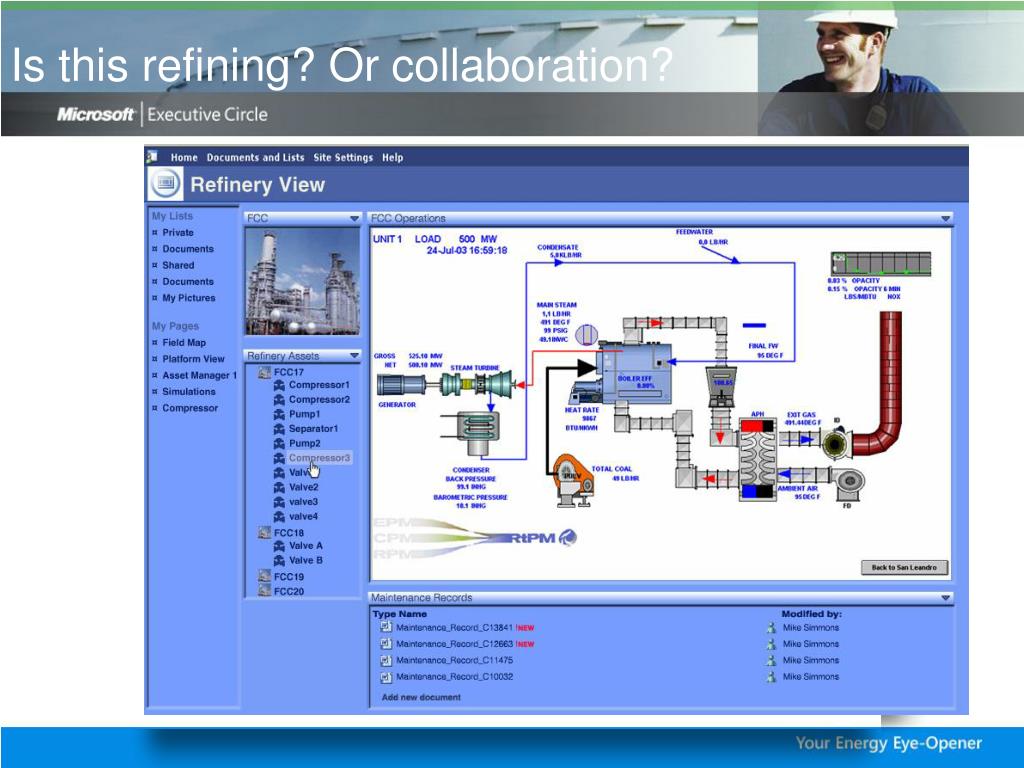Open My Pictures link

[189, 298]
